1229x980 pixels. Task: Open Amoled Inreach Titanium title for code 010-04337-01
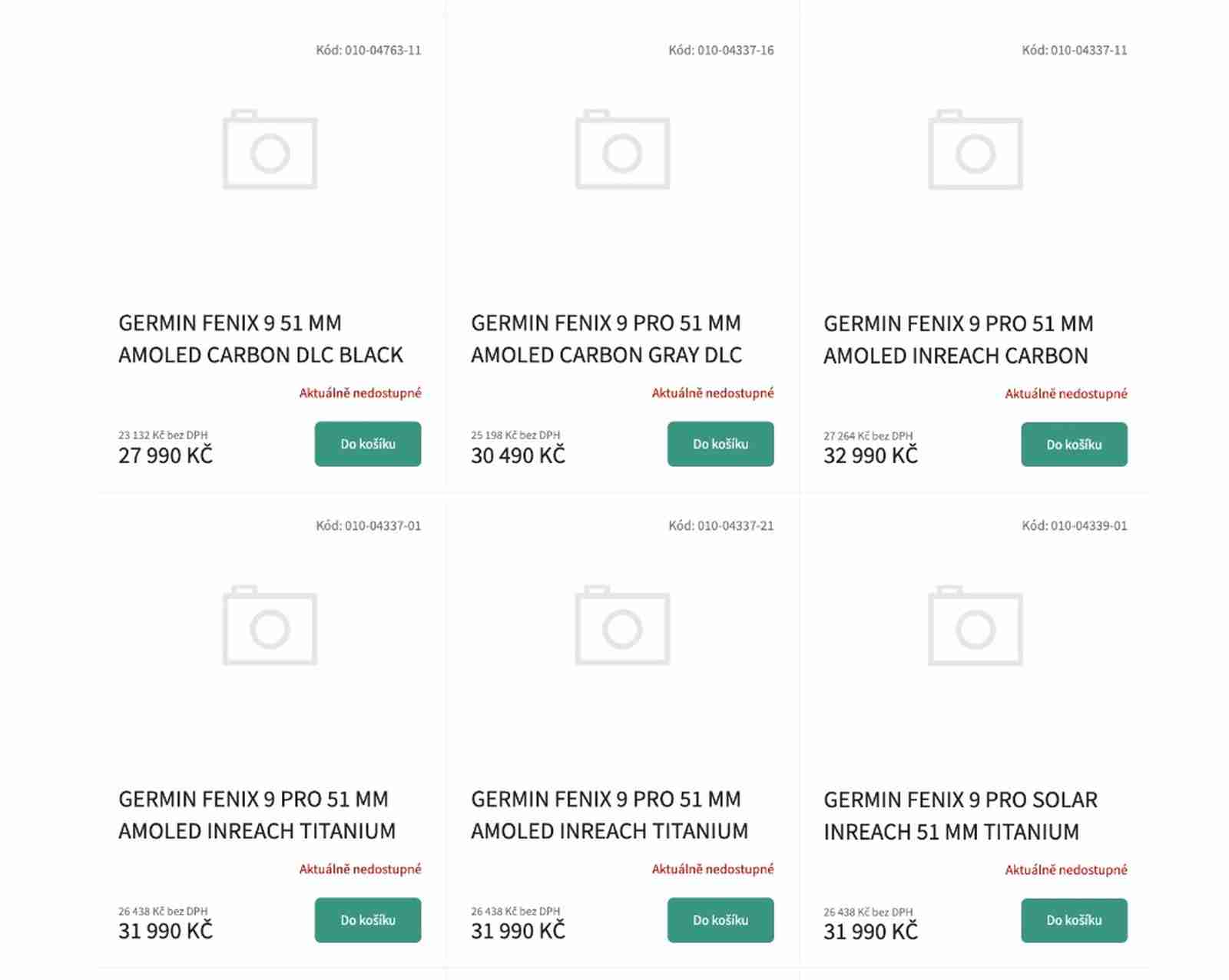tap(257, 815)
